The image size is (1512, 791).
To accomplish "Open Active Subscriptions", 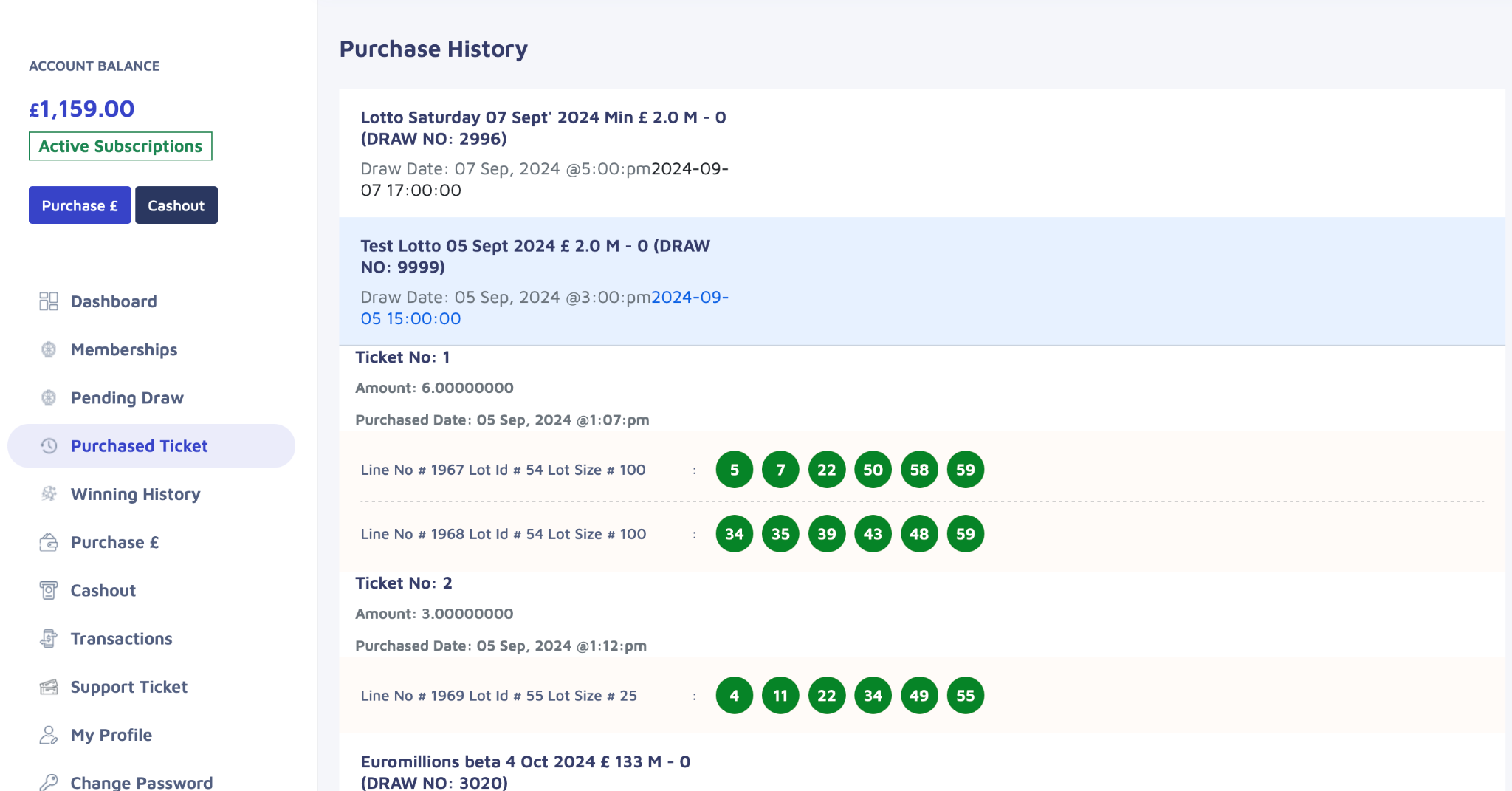I will pyautogui.click(x=120, y=146).
